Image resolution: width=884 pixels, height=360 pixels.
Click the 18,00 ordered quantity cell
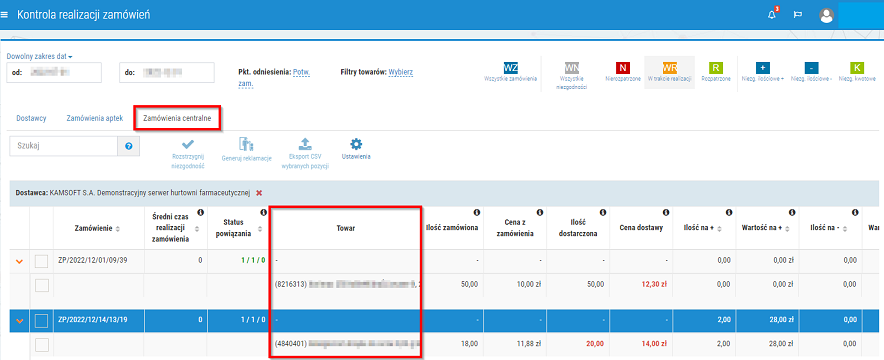point(470,344)
